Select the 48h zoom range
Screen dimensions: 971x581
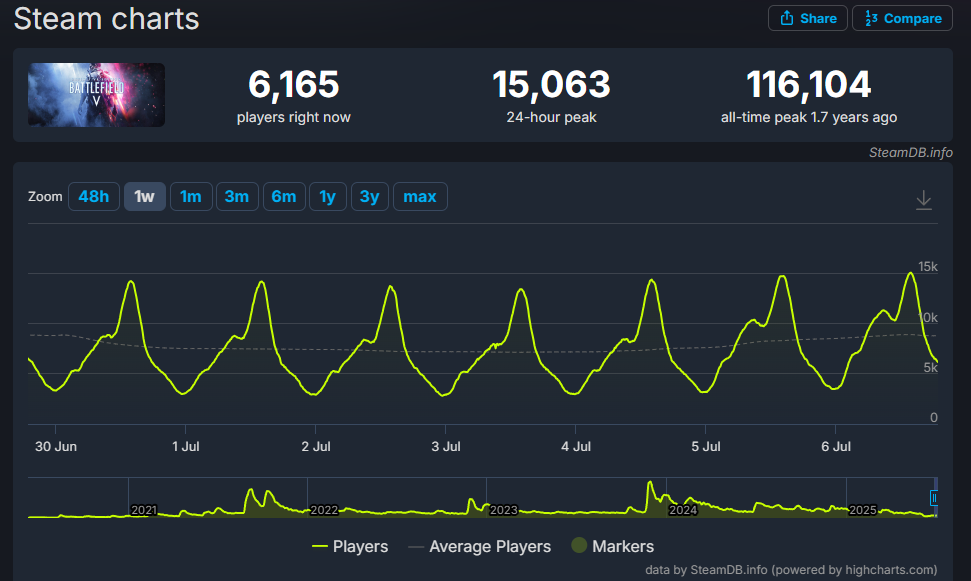pyautogui.click(x=94, y=196)
